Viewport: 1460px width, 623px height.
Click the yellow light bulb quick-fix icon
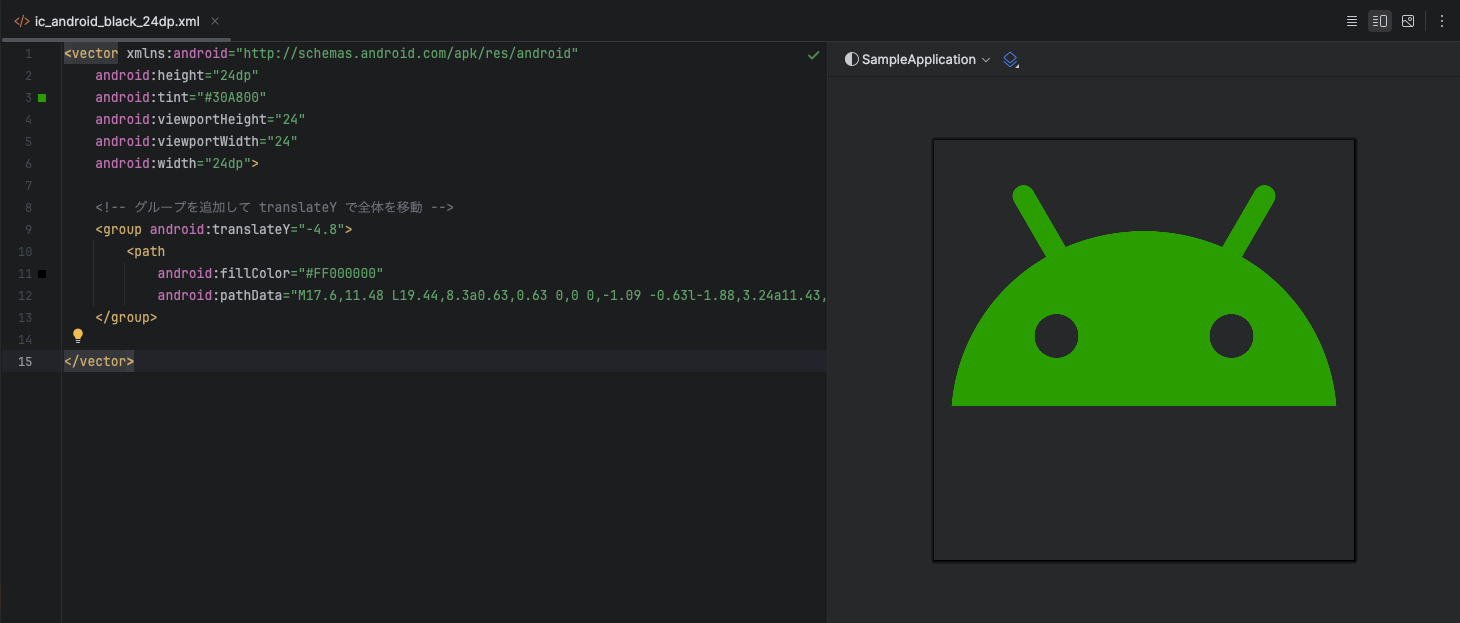78,336
